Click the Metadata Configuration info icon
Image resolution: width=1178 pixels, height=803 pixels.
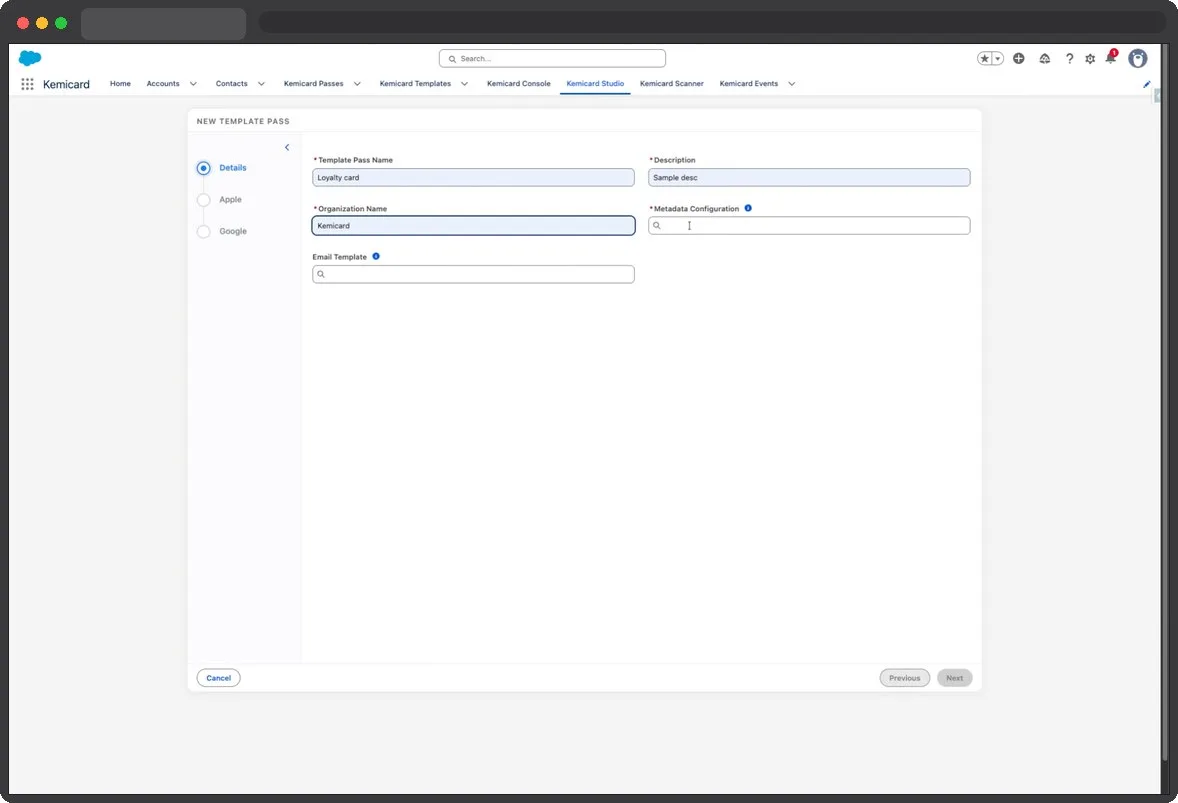[748, 208]
